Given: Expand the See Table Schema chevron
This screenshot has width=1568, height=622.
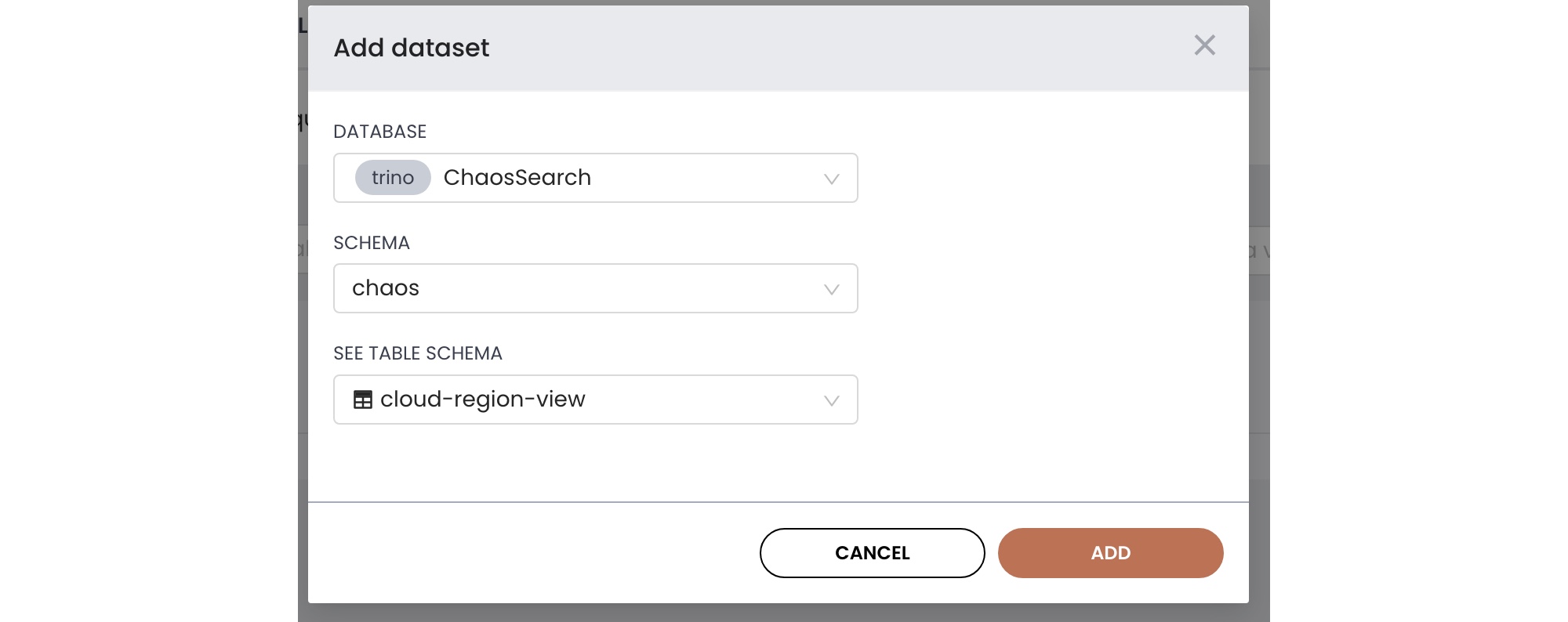Looking at the screenshot, I should tap(831, 400).
